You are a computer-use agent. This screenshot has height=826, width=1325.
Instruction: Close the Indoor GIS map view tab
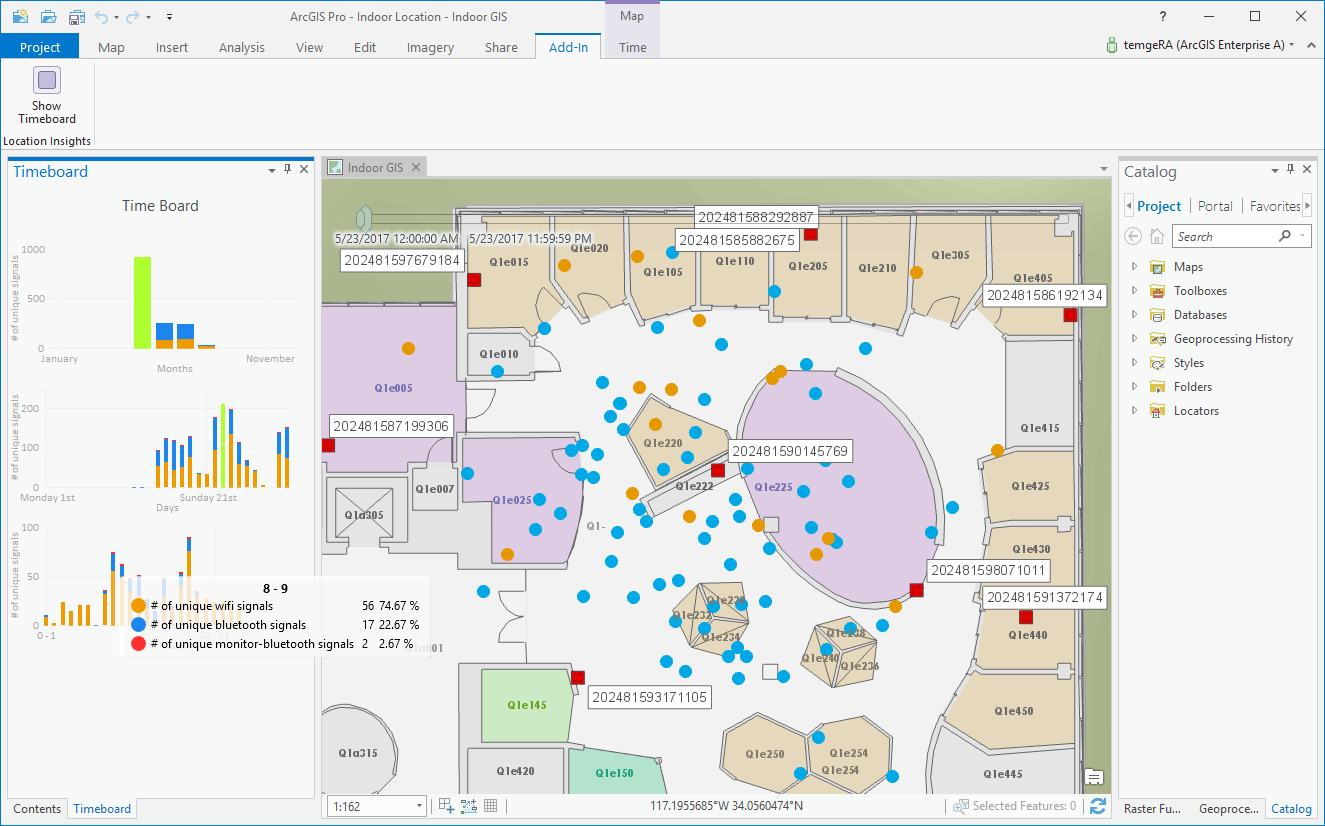pyautogui.click(x=414, y=167)
